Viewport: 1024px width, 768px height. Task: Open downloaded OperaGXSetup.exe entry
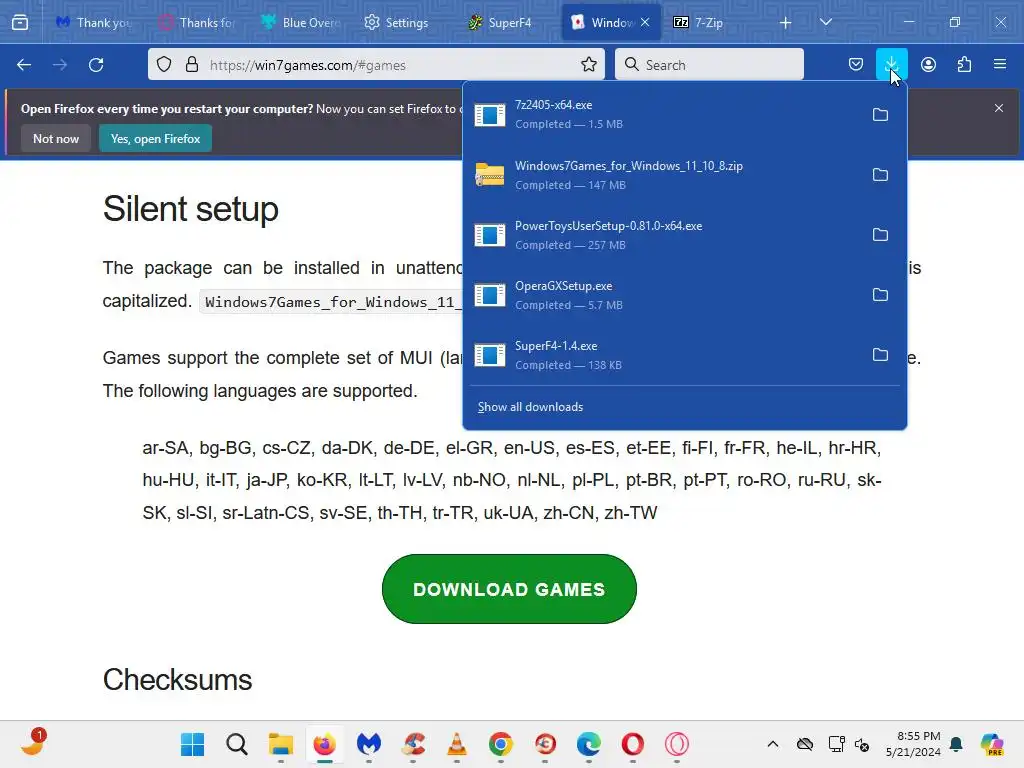click(x=663, y=295)
